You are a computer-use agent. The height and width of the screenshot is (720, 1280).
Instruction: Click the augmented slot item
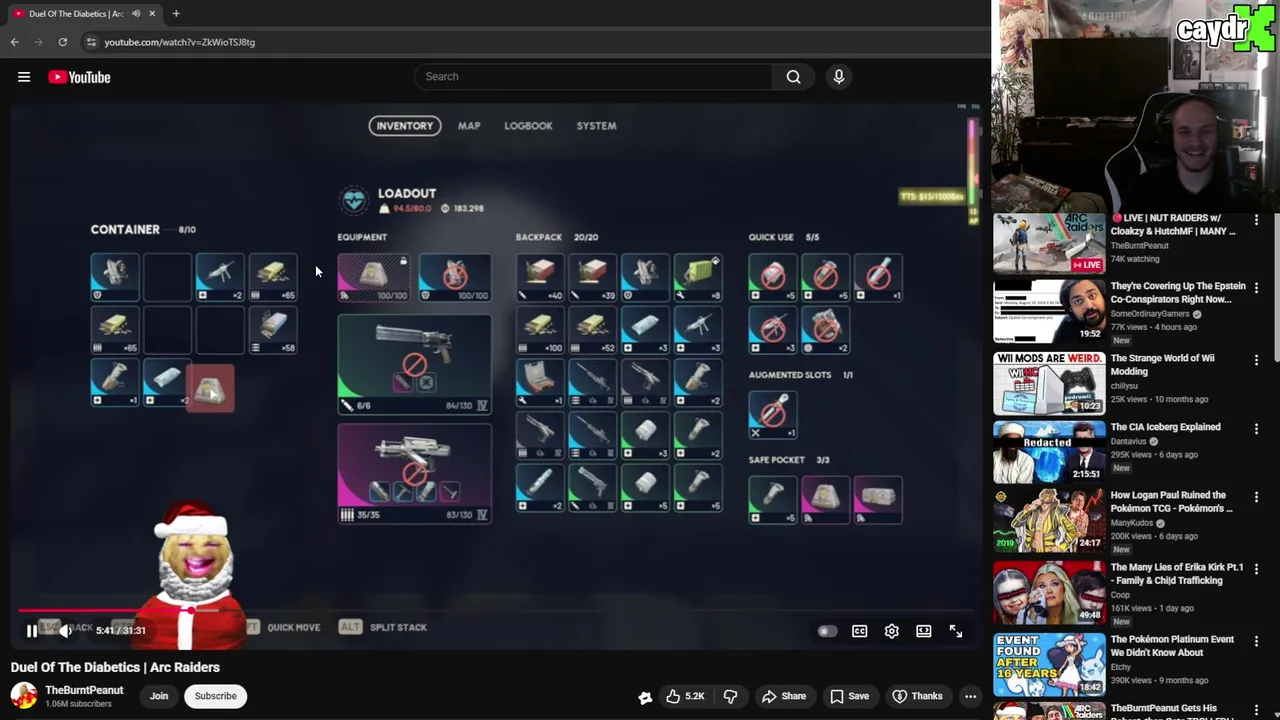(773, 414)
